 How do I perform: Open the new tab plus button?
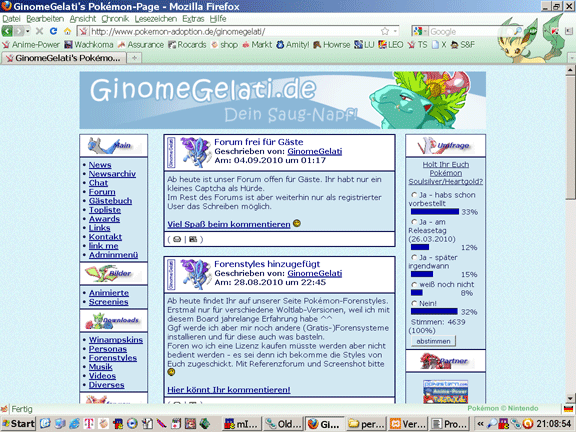[134, 58]
